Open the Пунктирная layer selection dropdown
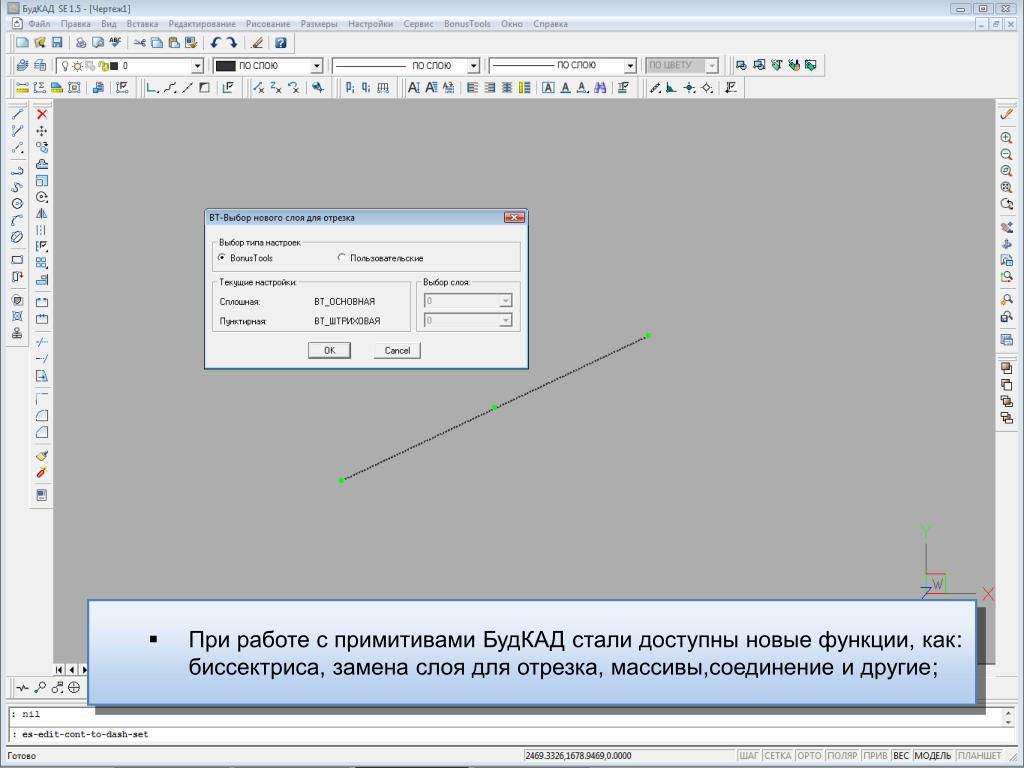This screenshot has width=1024, height=768. 505,321
